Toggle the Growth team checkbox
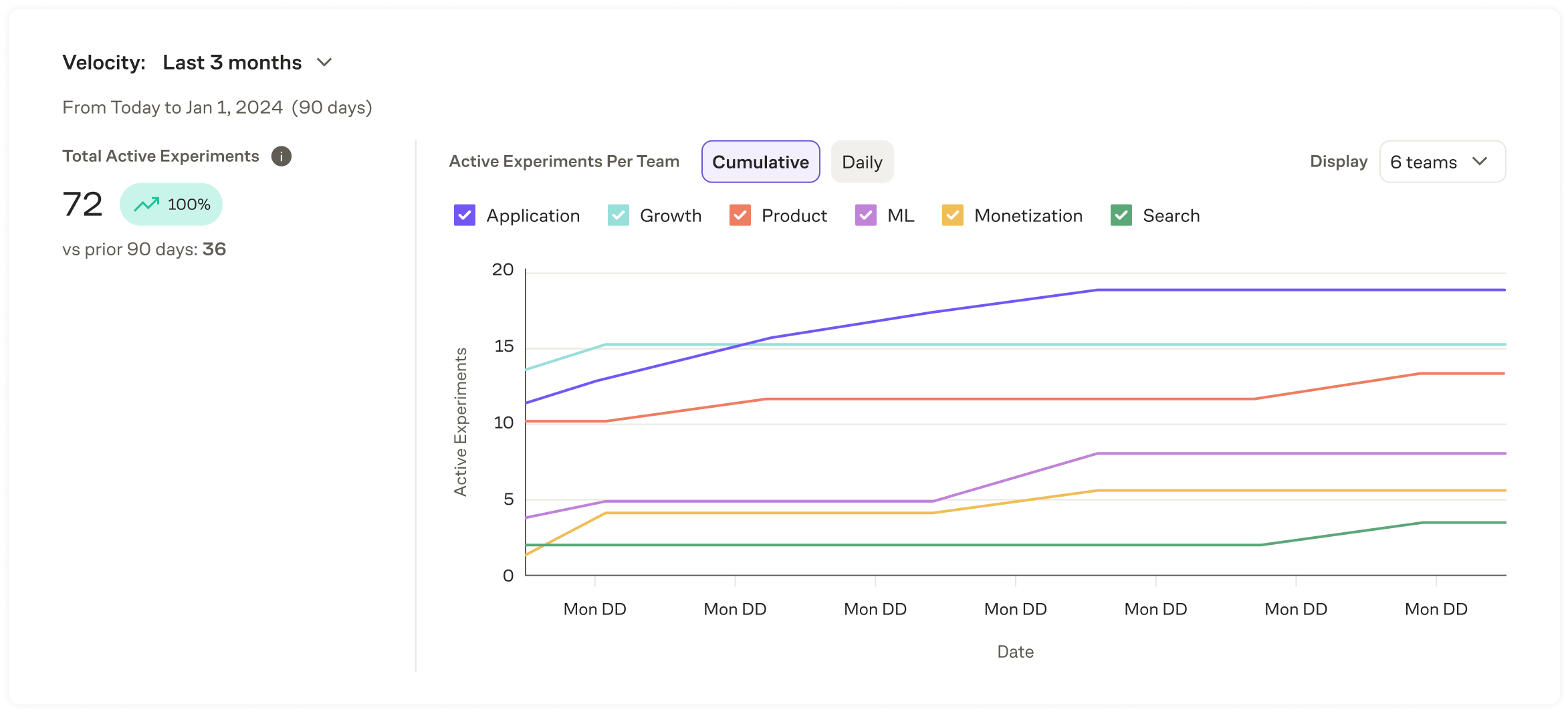The image size is (1568, 712). tap(619, 216)
